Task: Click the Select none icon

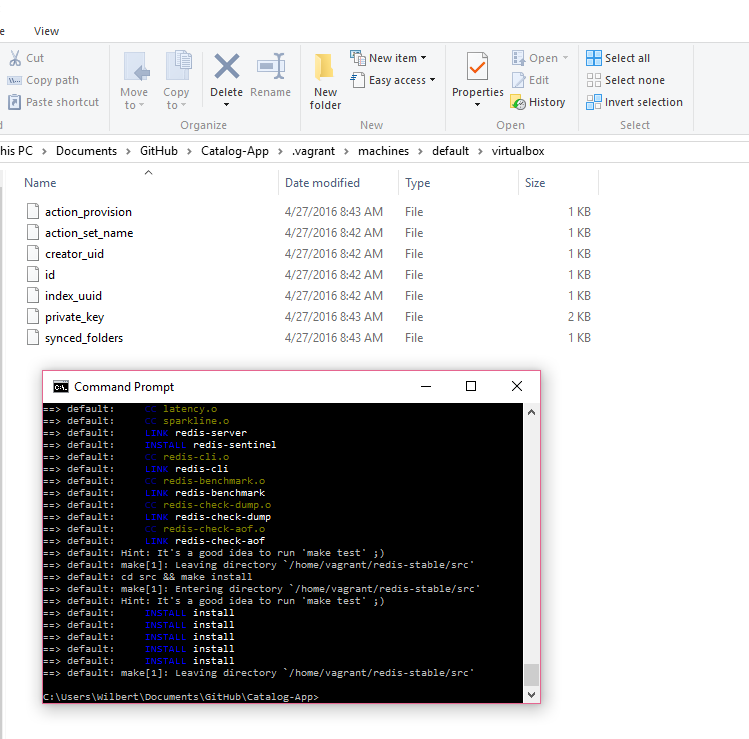Action: click(x=594, y=80)
